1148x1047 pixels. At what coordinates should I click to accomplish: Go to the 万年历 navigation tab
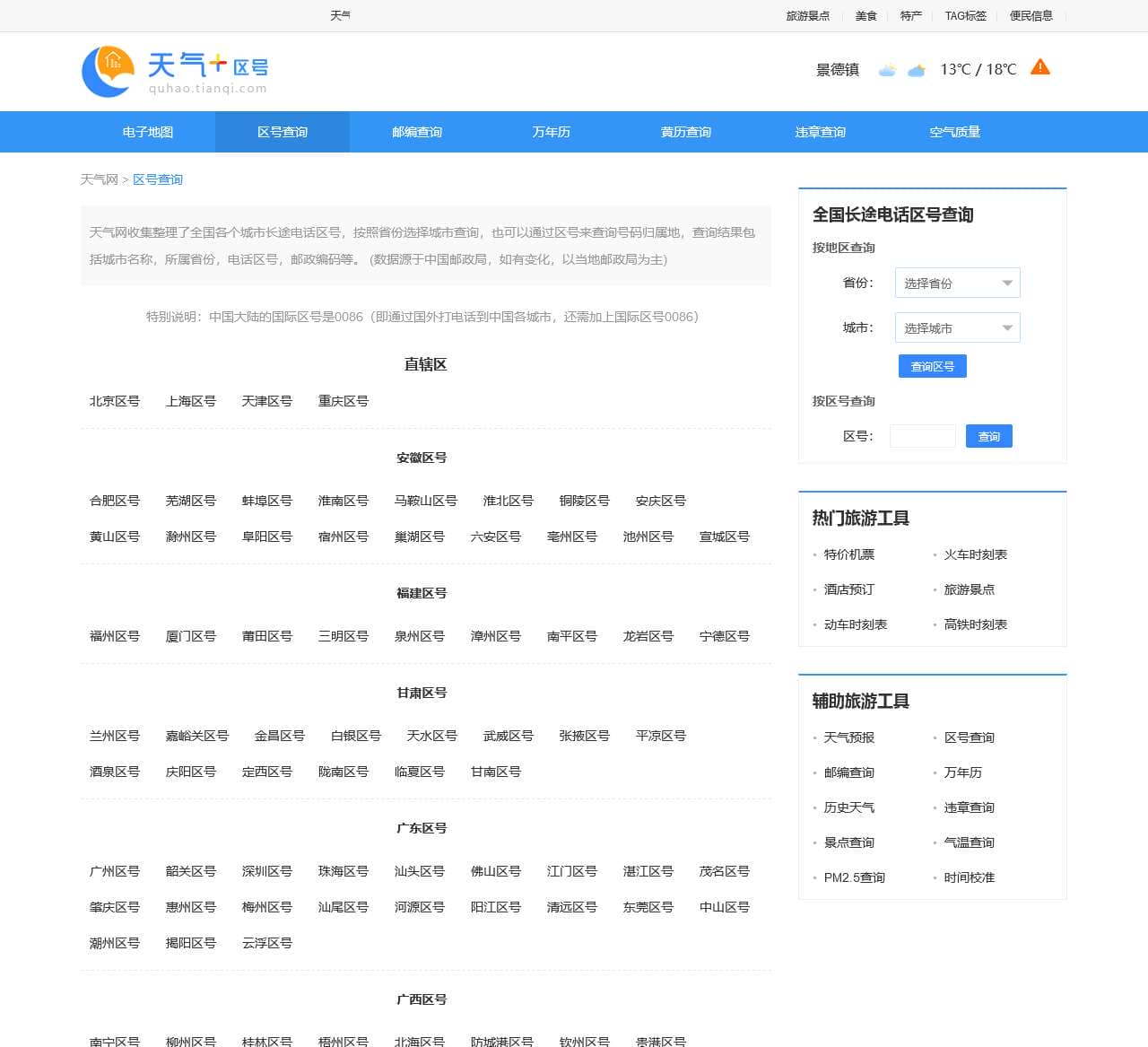551,132
